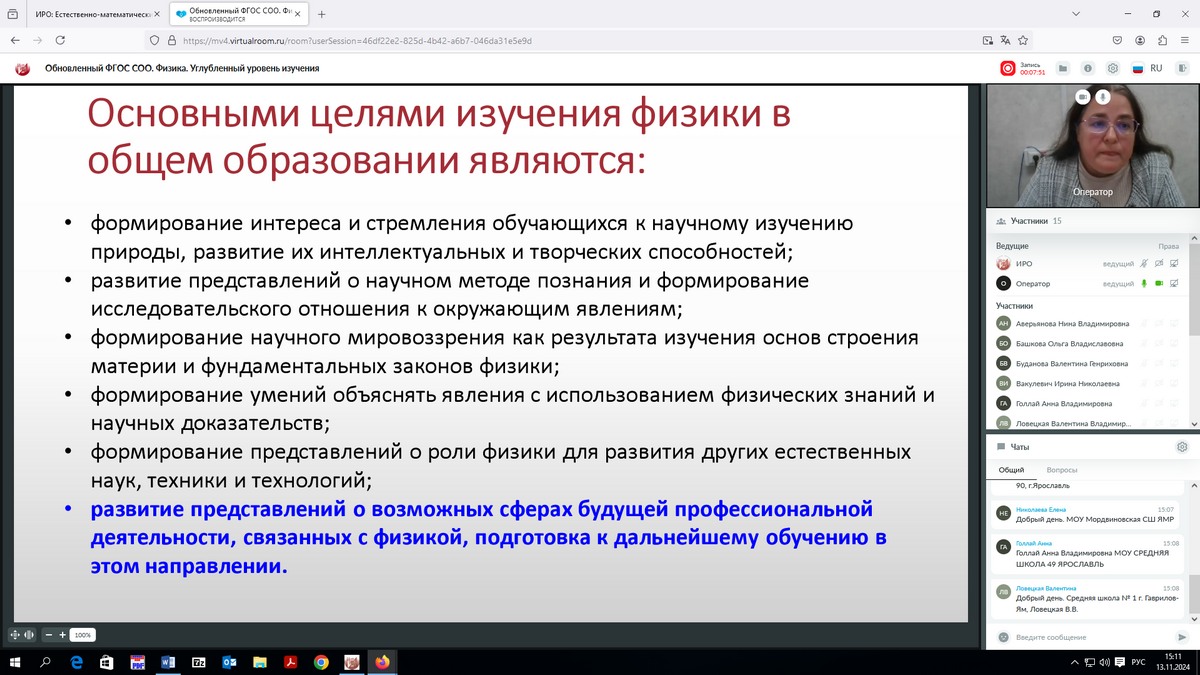The width and height of the screenshot is (1200, 675).
Task: Open picture-in-picture icon in address bar
Action: 988,41
